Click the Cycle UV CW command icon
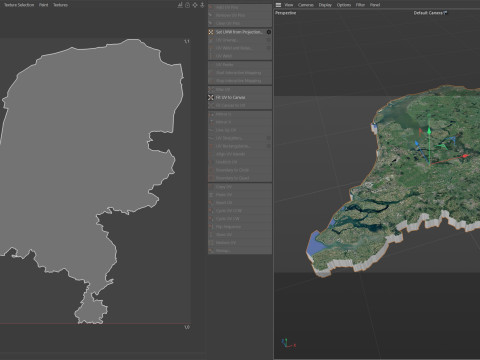Image resolution: width=480 pixels, height=360 pixels. tap(211, 219)
